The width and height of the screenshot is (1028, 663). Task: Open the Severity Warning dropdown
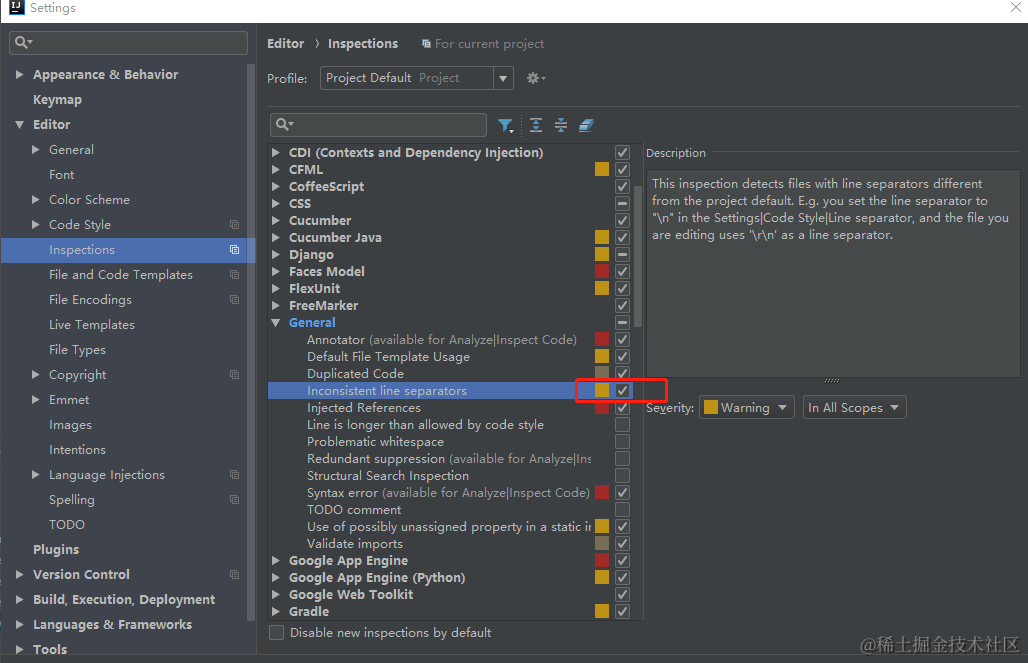[x=746, y=407]
